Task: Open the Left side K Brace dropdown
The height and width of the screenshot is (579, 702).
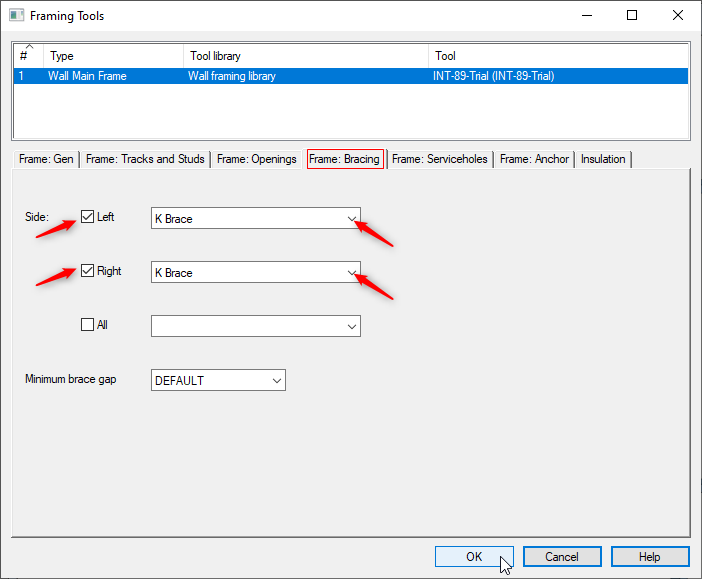Action: coord(255,218)
